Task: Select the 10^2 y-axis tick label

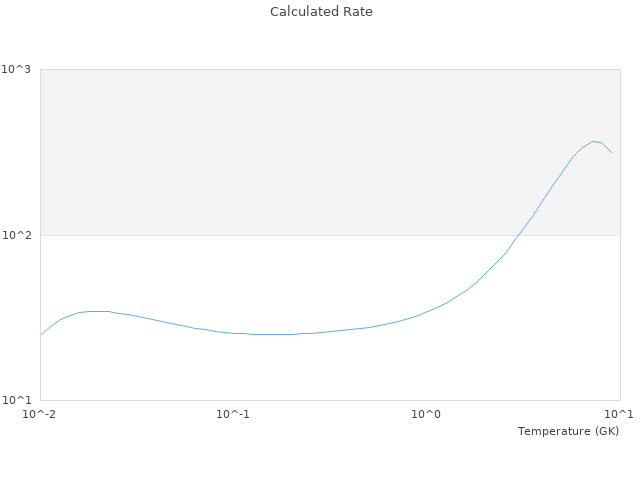Action: pyautogui.click(x=19, y=235)
